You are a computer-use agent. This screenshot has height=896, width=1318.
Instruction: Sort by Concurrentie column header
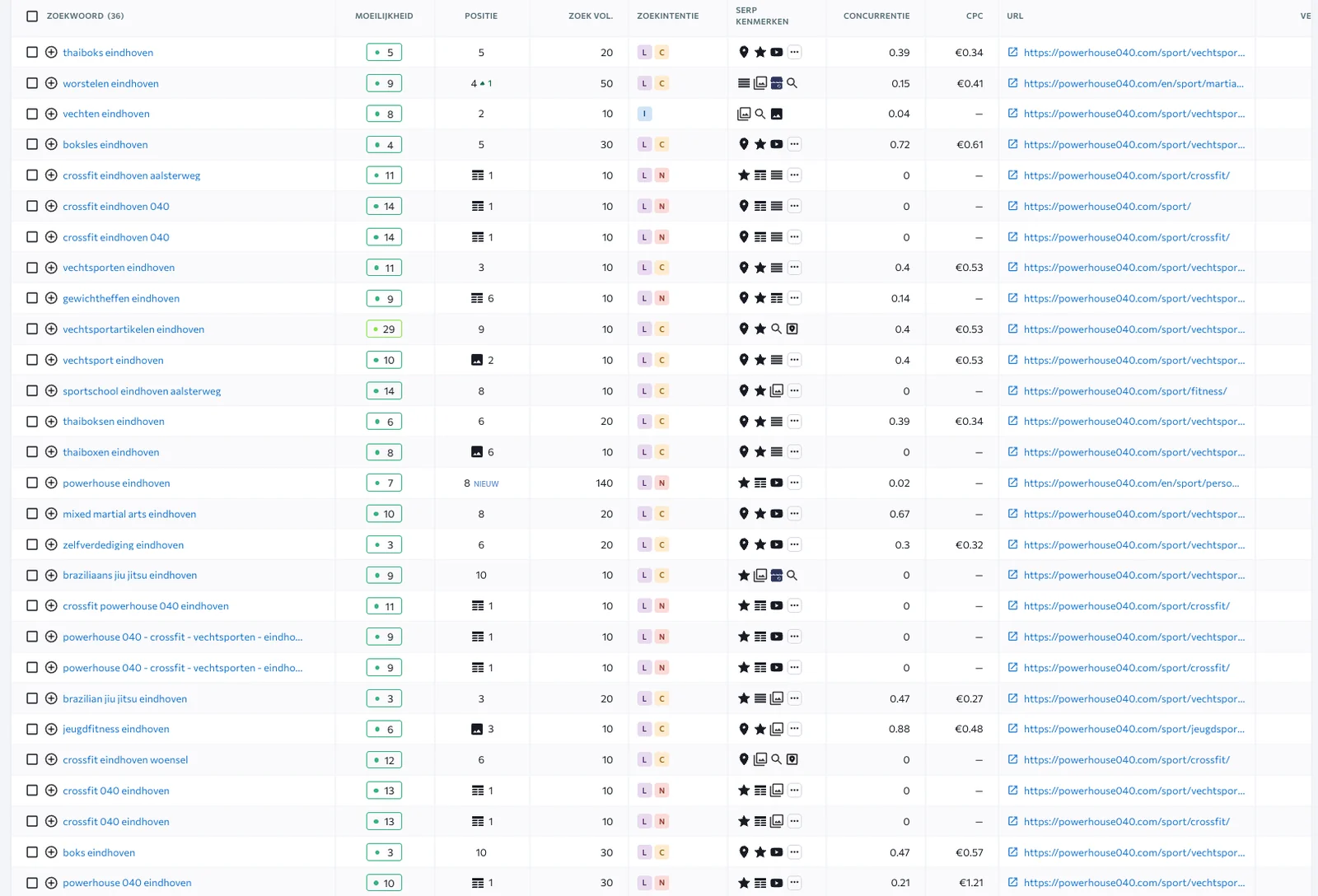click(x=876, y=16)
